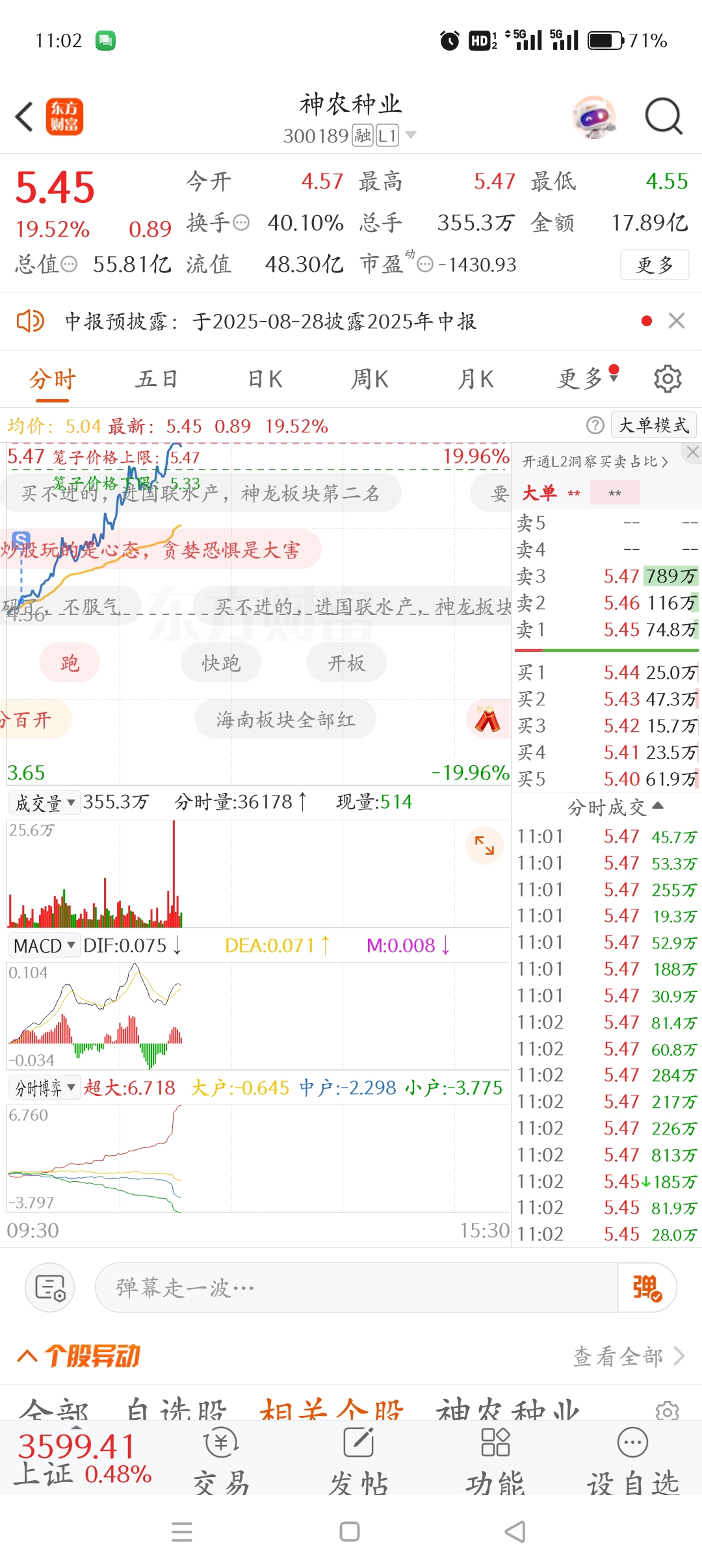Tap Android system back triangle
Image resolution: width=702 pixels, height=1568 pixels.
tap(515, 1532)
